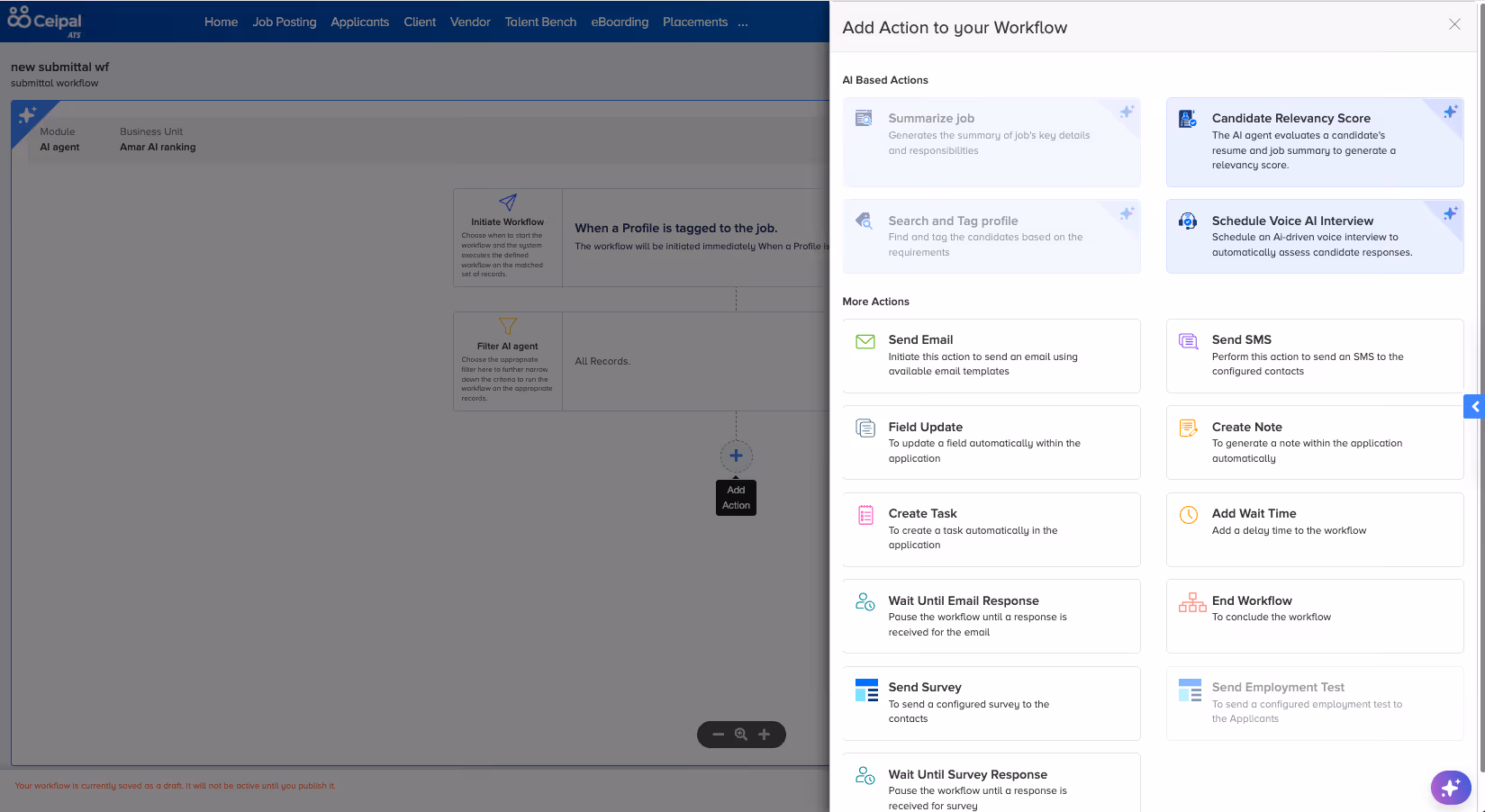
Task: Add the Wait Until Email Response action
Action: [x=992, y=616]
